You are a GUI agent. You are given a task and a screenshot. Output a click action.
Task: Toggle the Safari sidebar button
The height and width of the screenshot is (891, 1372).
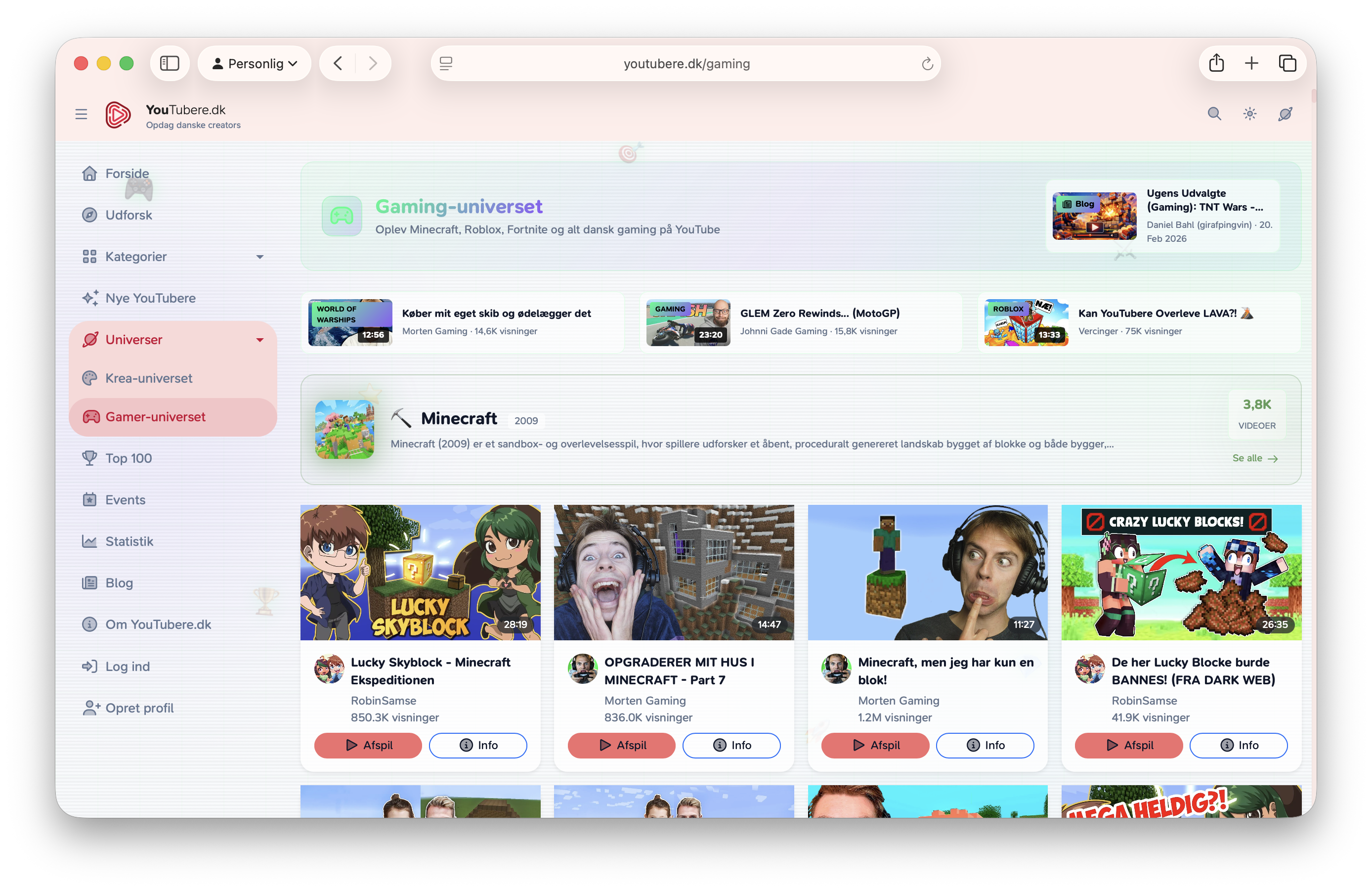[x=170, y=63]
